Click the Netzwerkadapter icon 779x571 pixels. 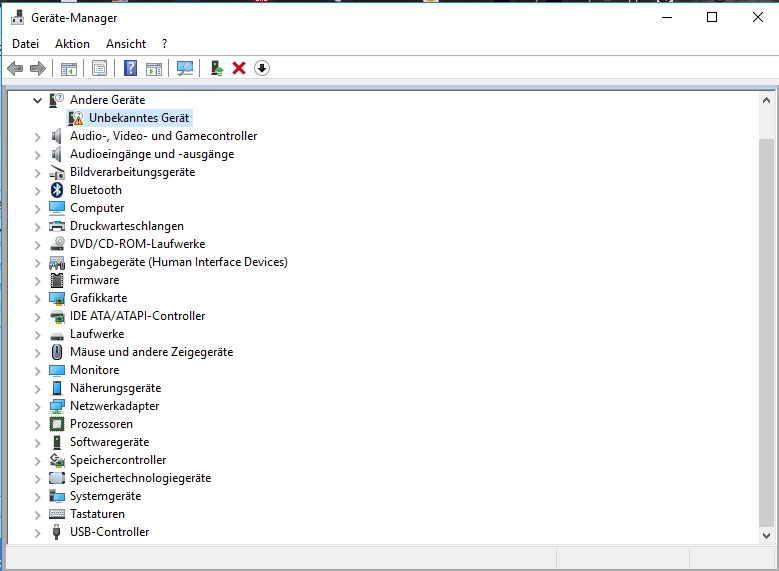(x=57, y=406)
